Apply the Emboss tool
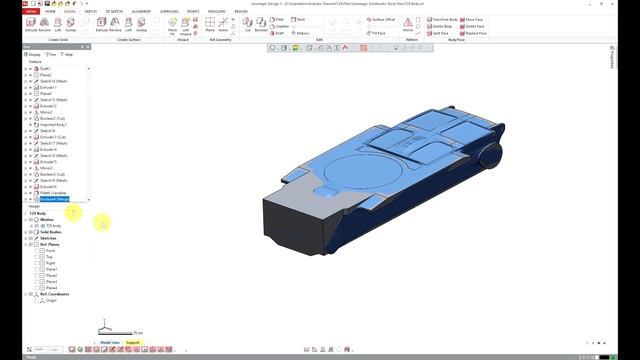The width and height of the screenshot is (640, 360). (x=300, y=33)
